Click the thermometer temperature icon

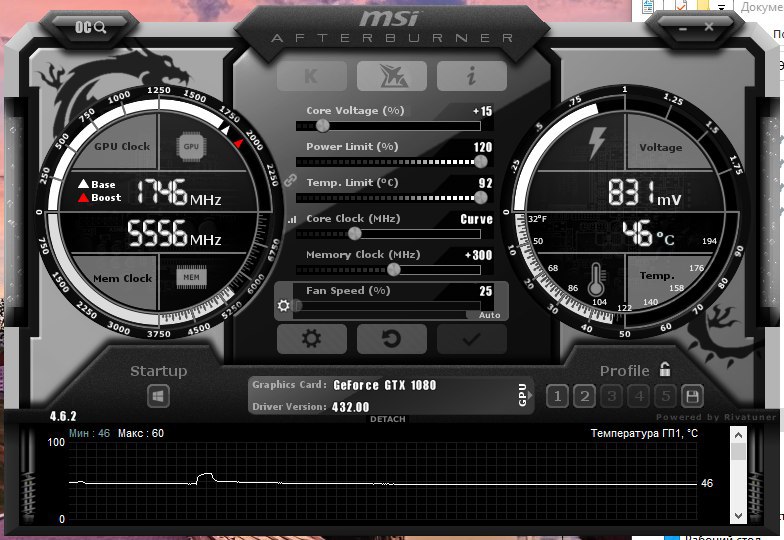click(596, 280)
